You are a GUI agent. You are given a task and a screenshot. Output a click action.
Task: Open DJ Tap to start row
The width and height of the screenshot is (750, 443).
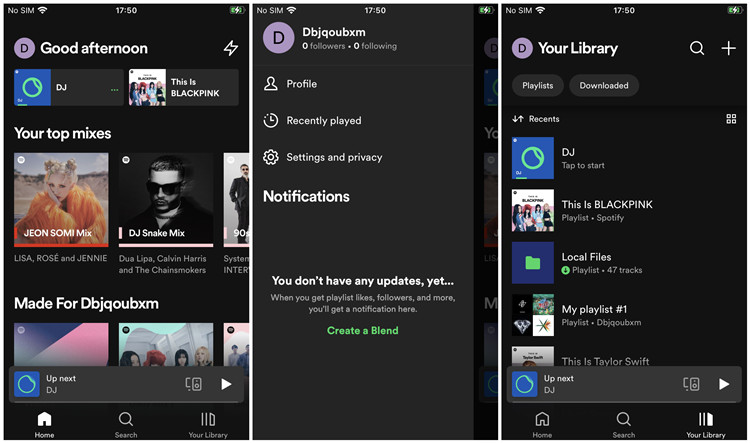624,158
